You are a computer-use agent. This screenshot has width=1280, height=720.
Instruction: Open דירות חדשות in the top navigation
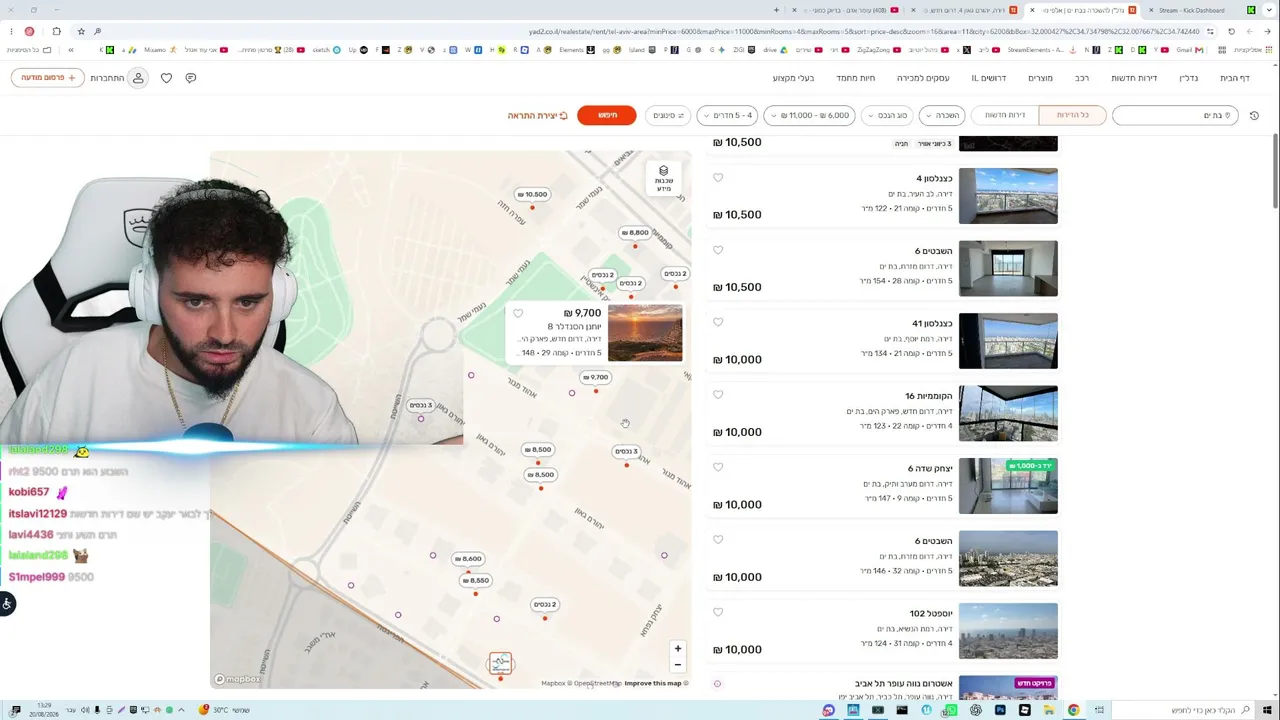pos(1134,78)
